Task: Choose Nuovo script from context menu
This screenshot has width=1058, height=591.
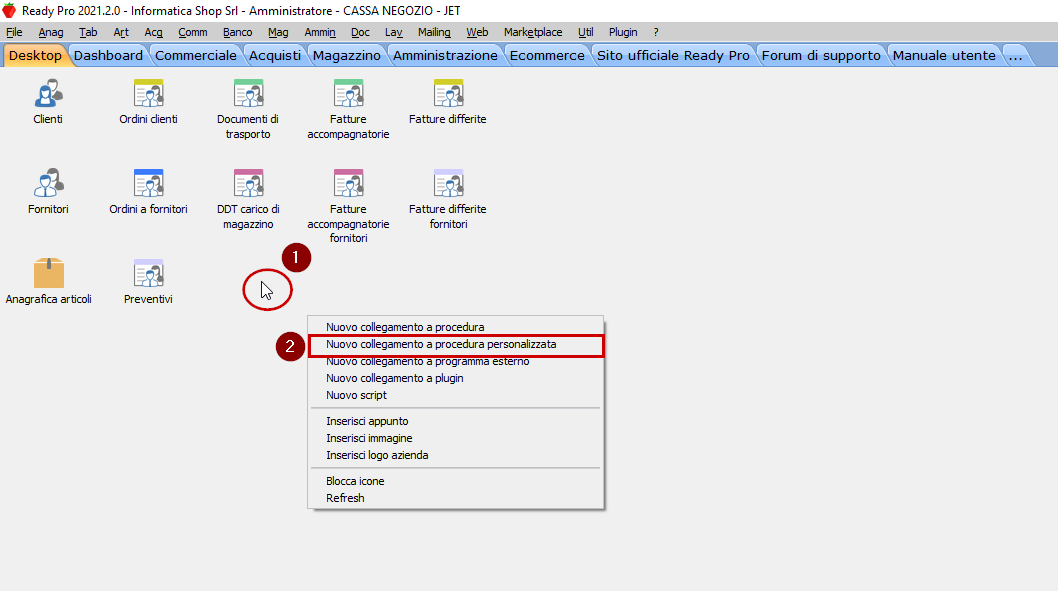Action: [455, 395]
